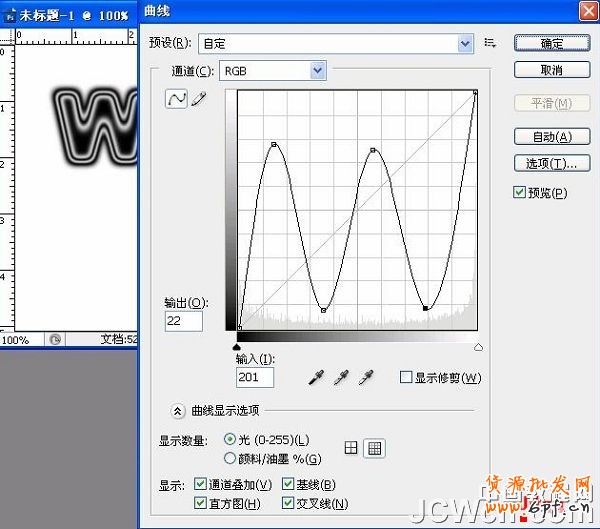This screenshot has height=529, width=600.
Task: Pick the black point eyedropper
Action: click(315, 377)
